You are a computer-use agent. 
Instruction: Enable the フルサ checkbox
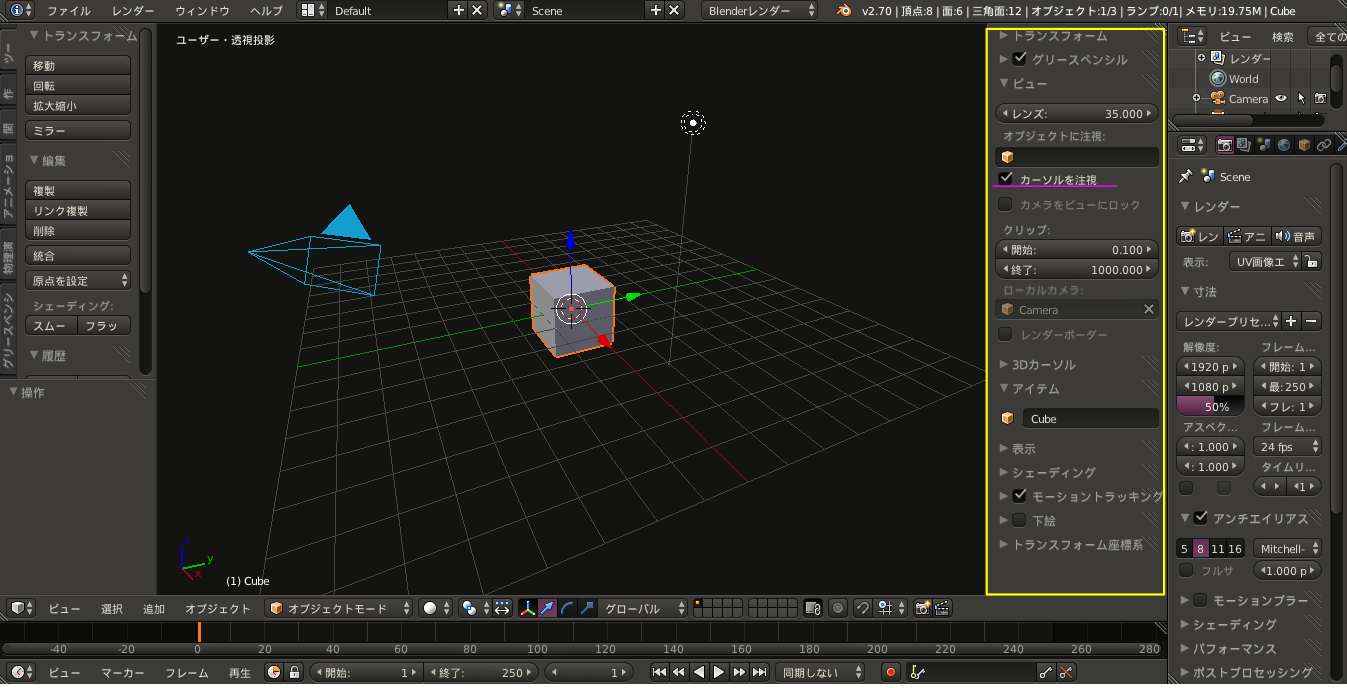point(1186,570)
